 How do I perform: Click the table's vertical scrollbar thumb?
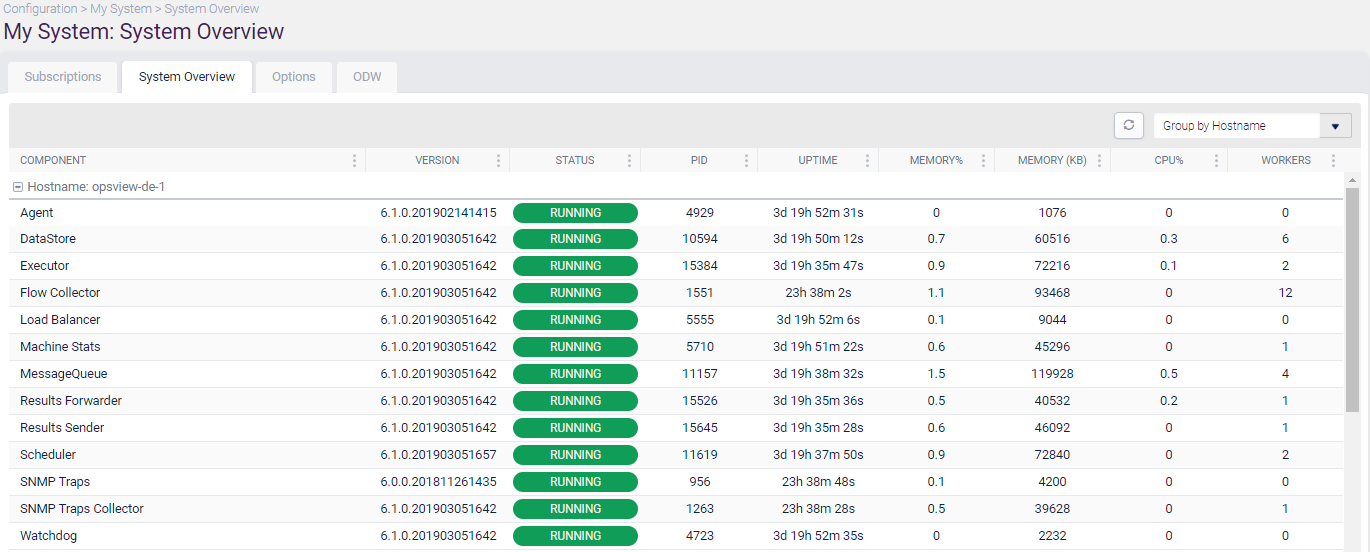pos(1352,300)
